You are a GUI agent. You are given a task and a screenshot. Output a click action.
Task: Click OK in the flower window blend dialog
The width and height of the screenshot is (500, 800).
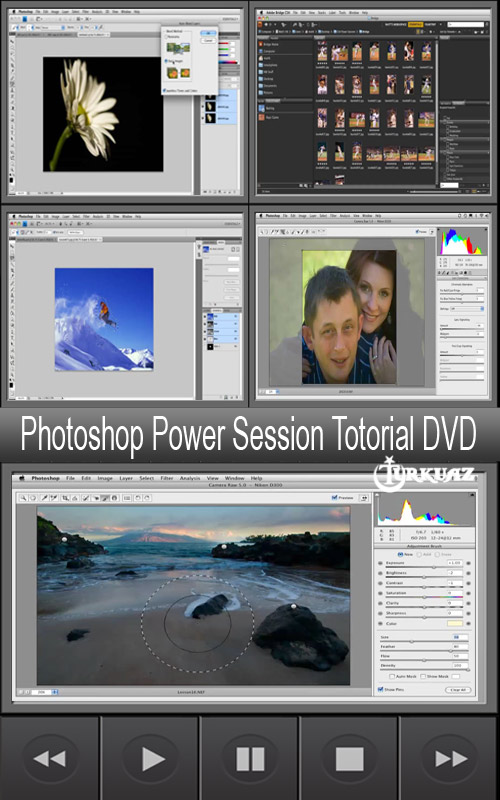point(208,33)
